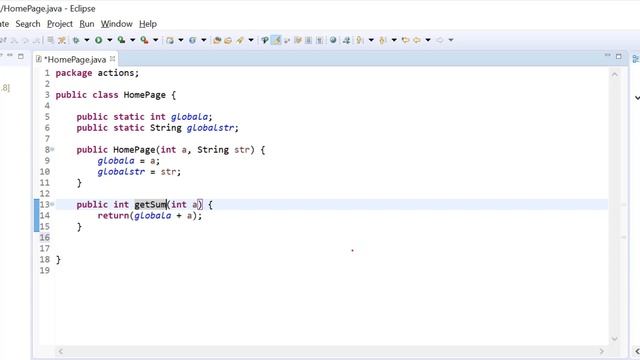Click line number 16 in the gutter
This screenshot has height=360, width=640.
coord(45,237)
